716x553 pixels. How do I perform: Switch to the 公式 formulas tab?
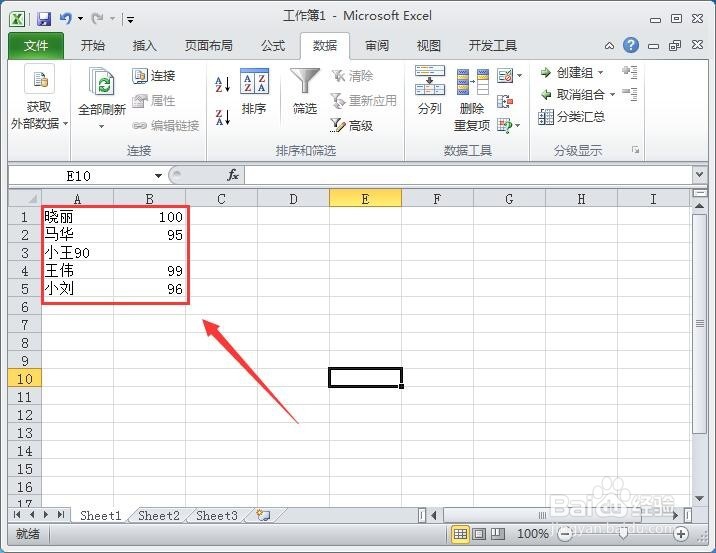coord(273,46)
